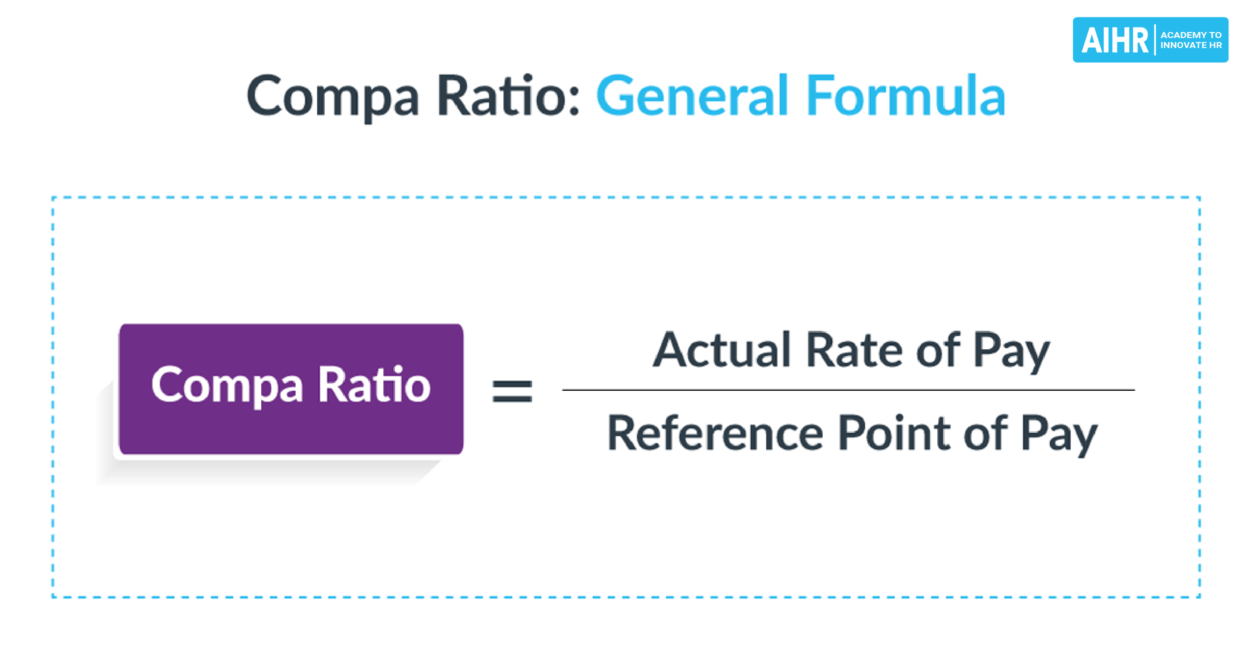Screen dimensions: 1250x654
Task: Click the AIHR logo letters
Action: [1115, 40]
